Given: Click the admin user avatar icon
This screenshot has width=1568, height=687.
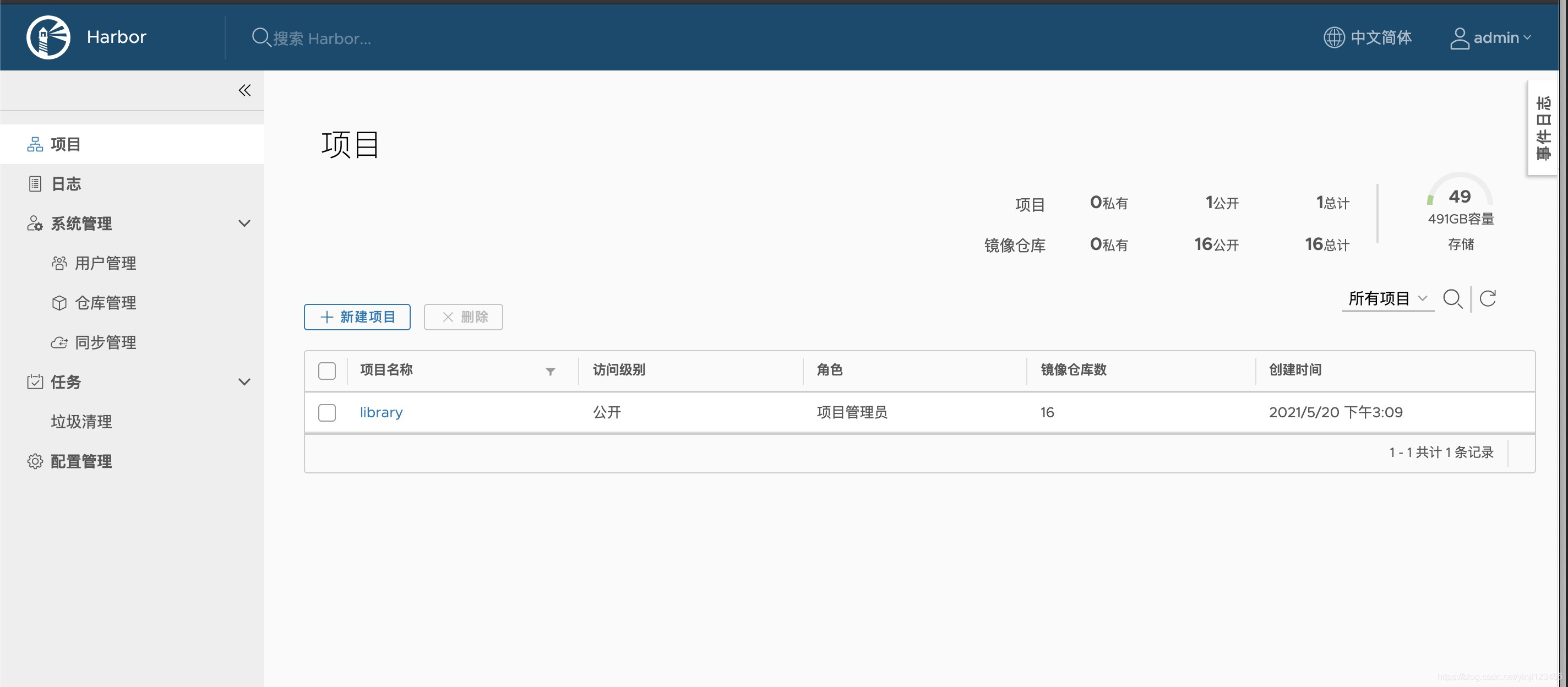Looking at the screenshot, I should pyautogui.click(x=1459, y=38).
